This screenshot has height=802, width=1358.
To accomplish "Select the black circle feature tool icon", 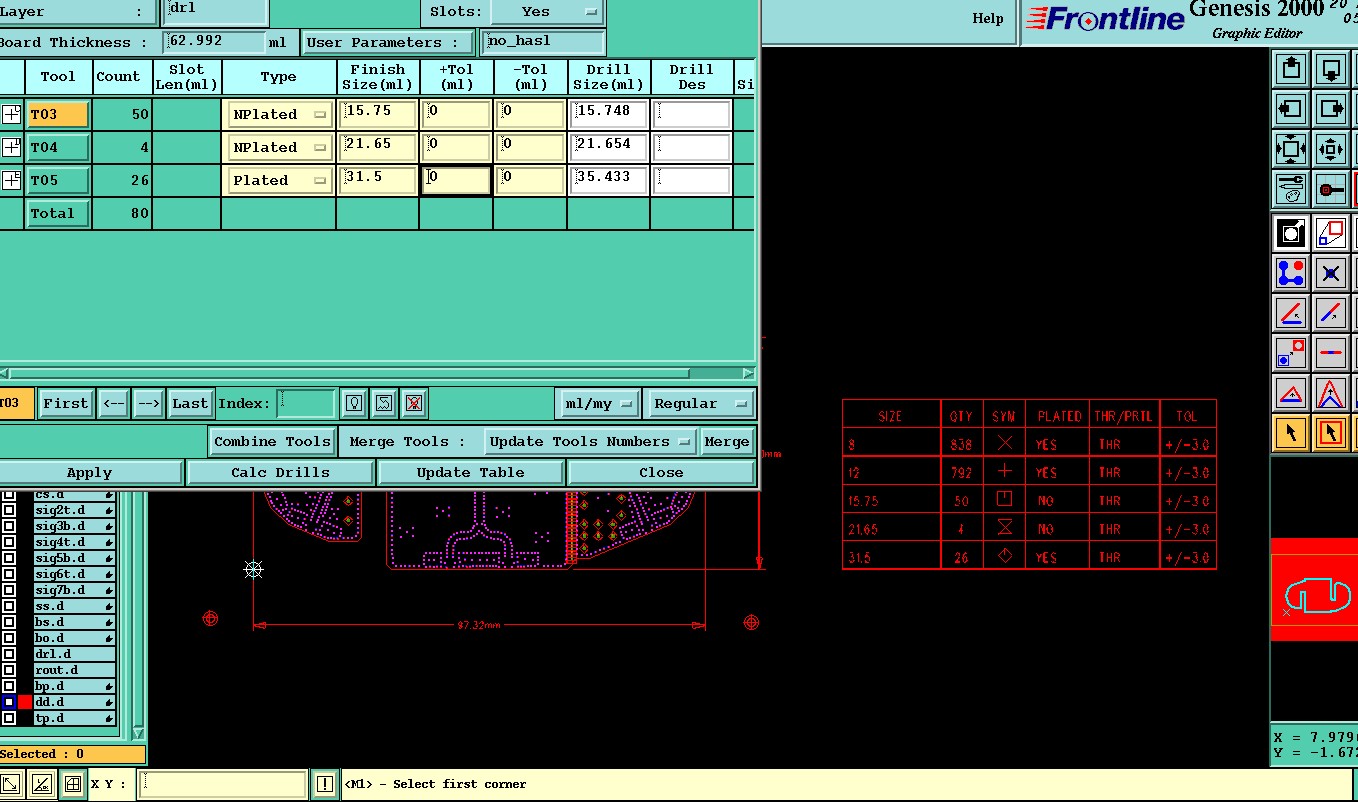I will [x=1291, y=234].
